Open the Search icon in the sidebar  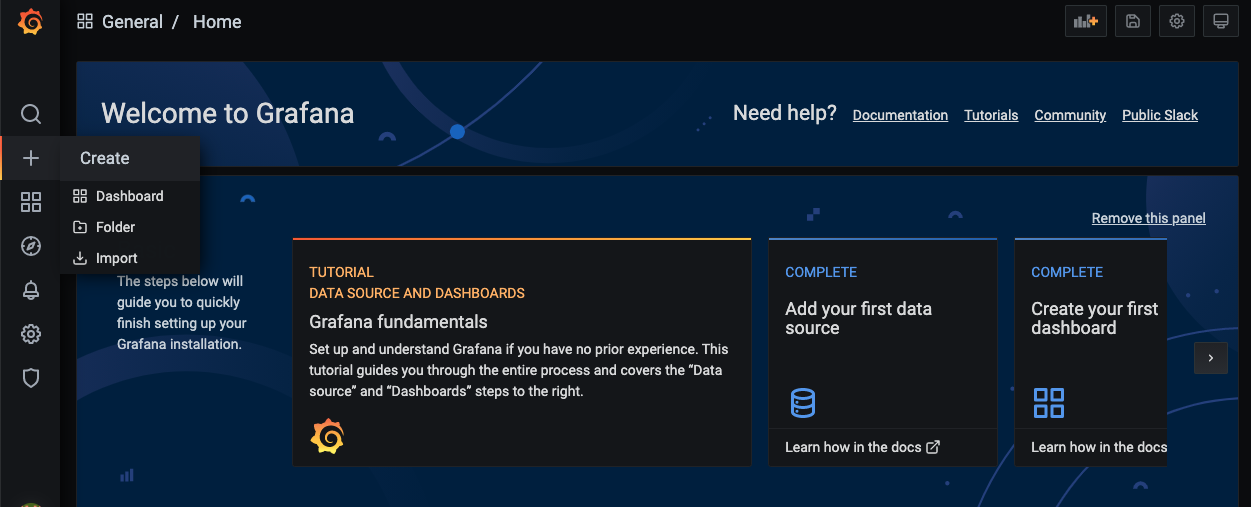point(31,114)
